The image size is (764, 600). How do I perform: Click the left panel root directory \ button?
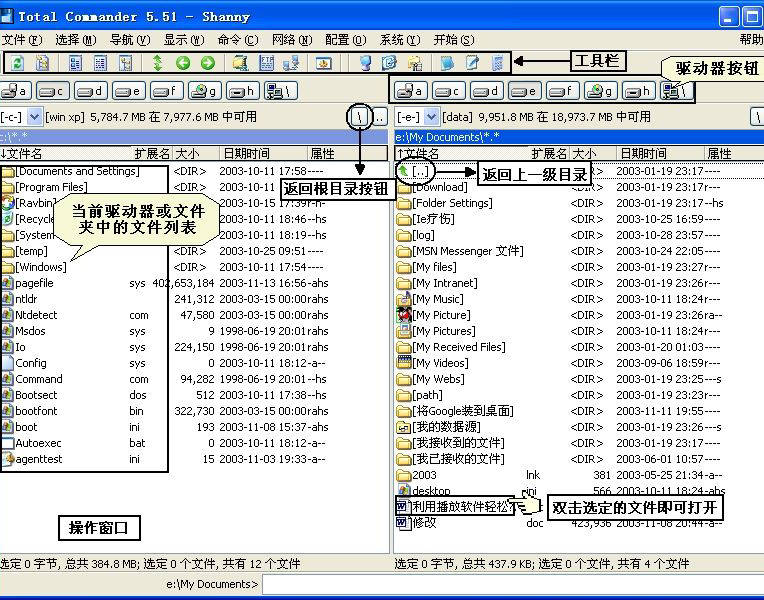(359, 117)
